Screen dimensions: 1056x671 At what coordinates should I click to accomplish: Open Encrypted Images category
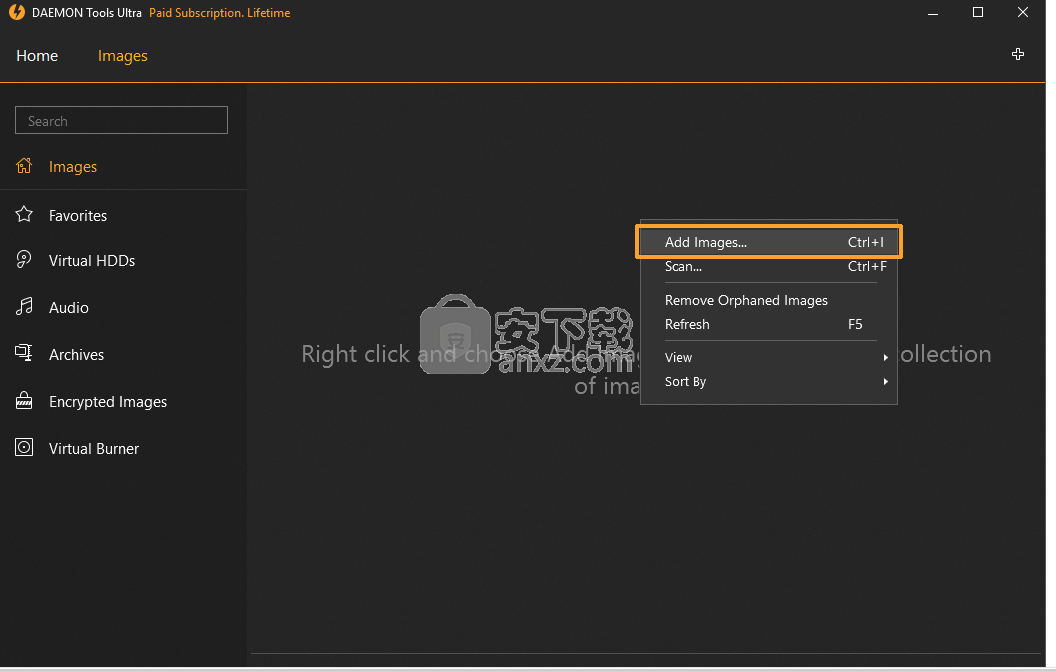tap(108, 402)
